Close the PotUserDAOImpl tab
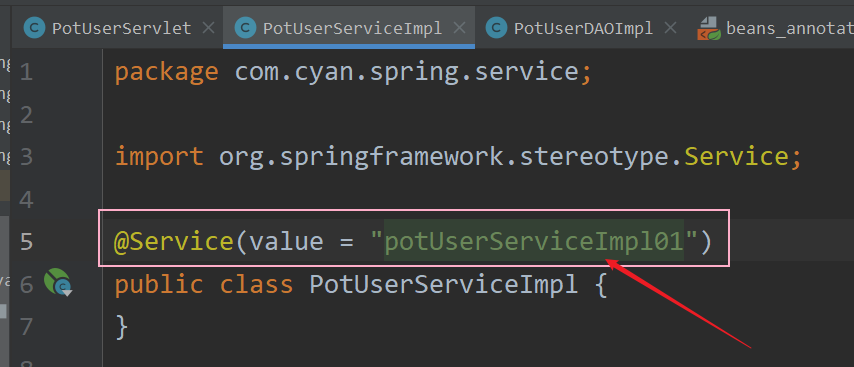The width and height of the screenshot is (854, 367). 670,28
